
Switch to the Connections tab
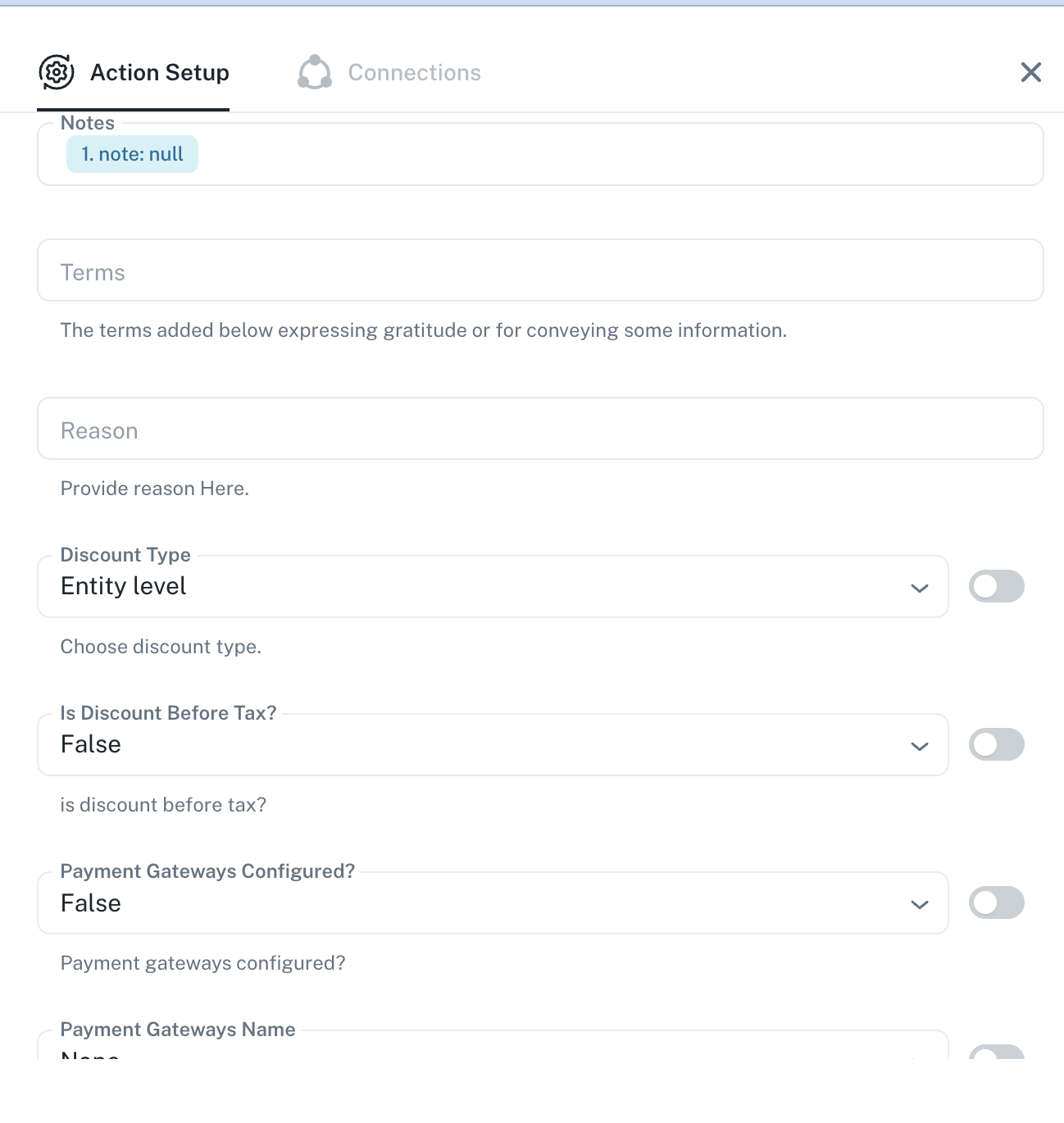click(414, 72)
